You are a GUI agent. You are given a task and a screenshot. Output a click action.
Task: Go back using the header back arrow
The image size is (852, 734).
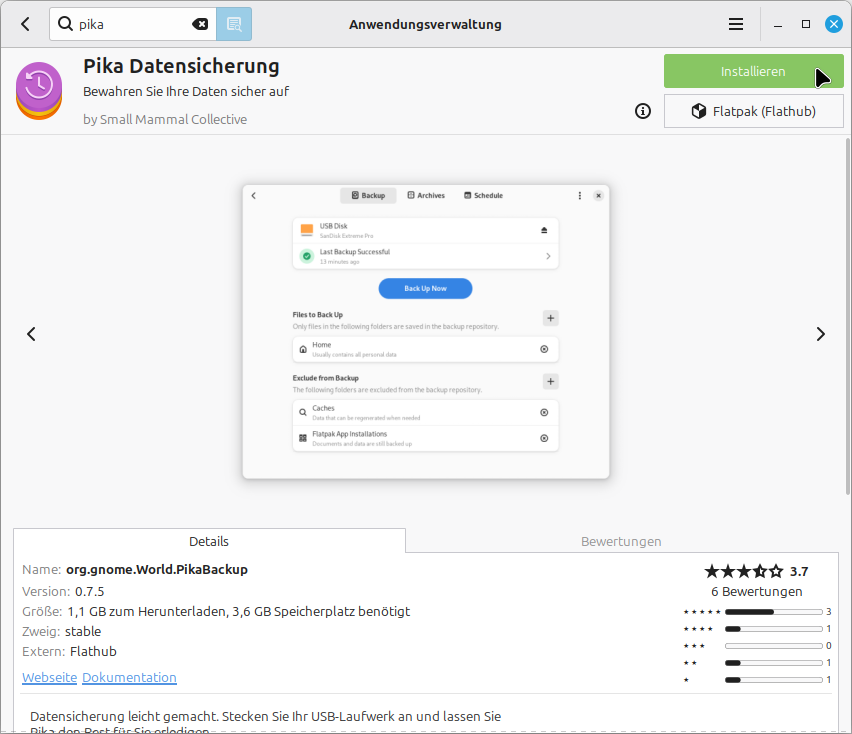point(25,24)
